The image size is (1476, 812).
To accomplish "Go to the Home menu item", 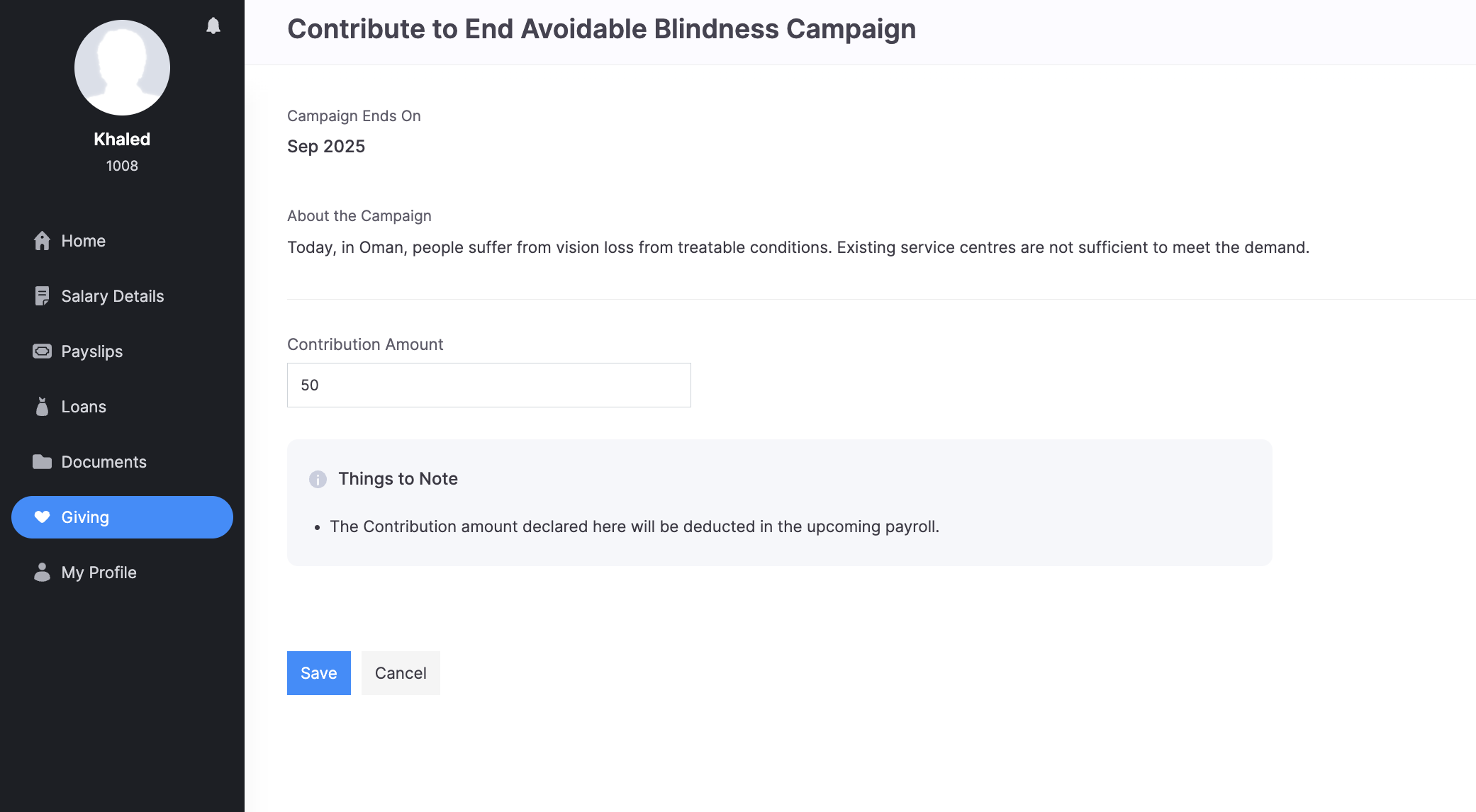I will (84, 241).
